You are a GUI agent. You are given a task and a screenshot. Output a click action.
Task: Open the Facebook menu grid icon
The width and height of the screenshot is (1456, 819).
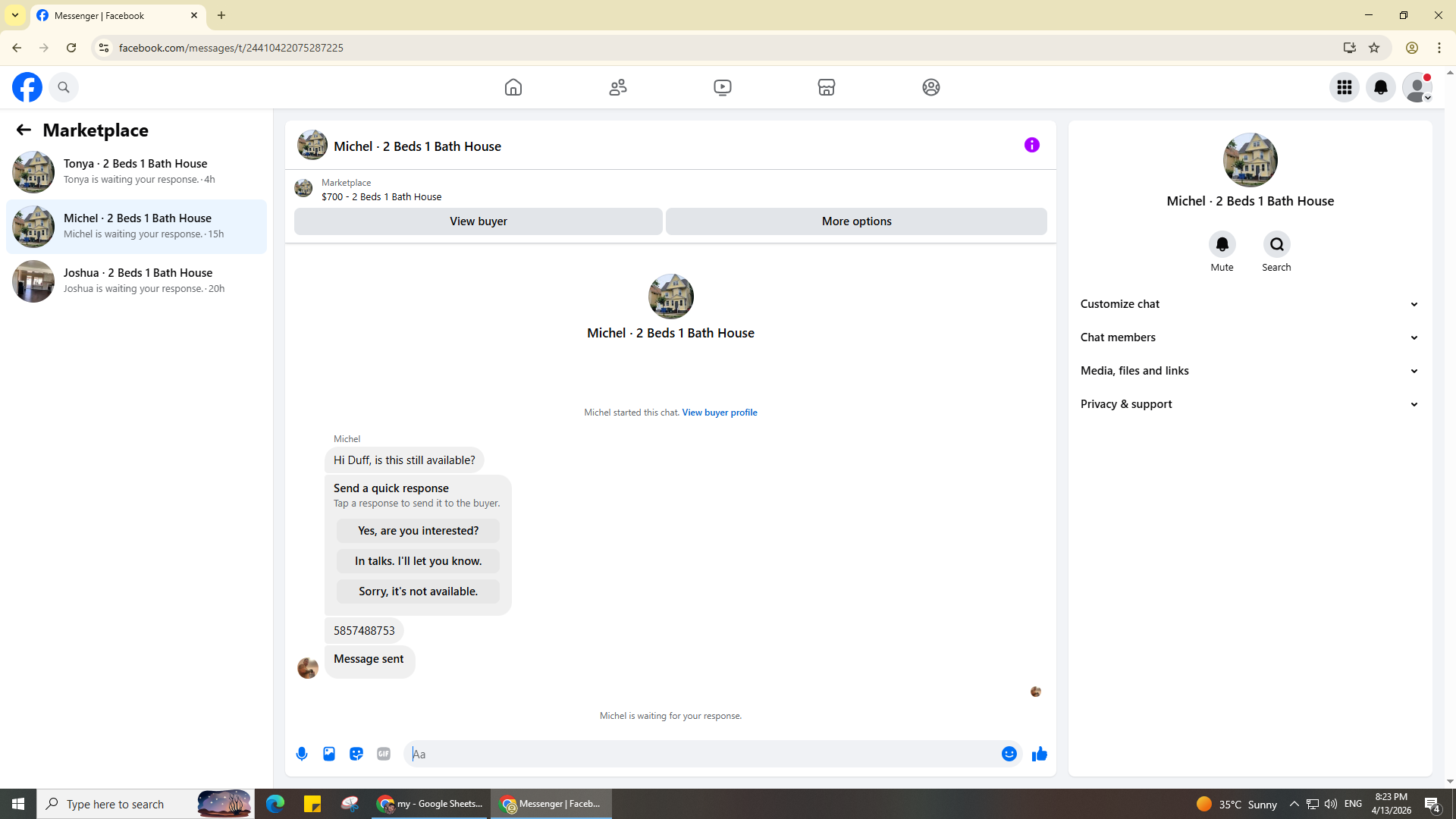pyautogui.click(x=1345, y=87)
